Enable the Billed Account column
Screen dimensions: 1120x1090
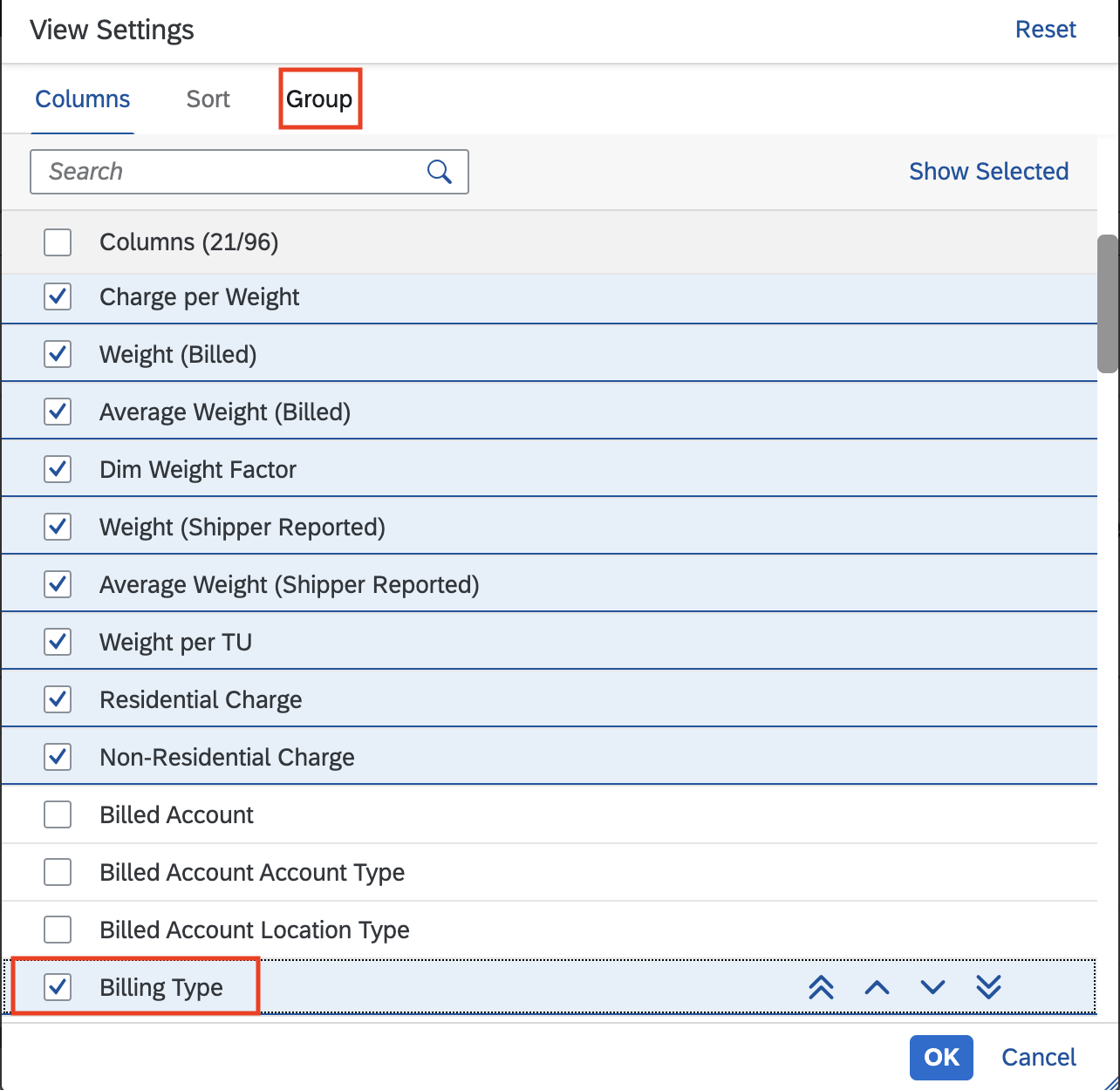pyautogui.click(x=58, y=814)
